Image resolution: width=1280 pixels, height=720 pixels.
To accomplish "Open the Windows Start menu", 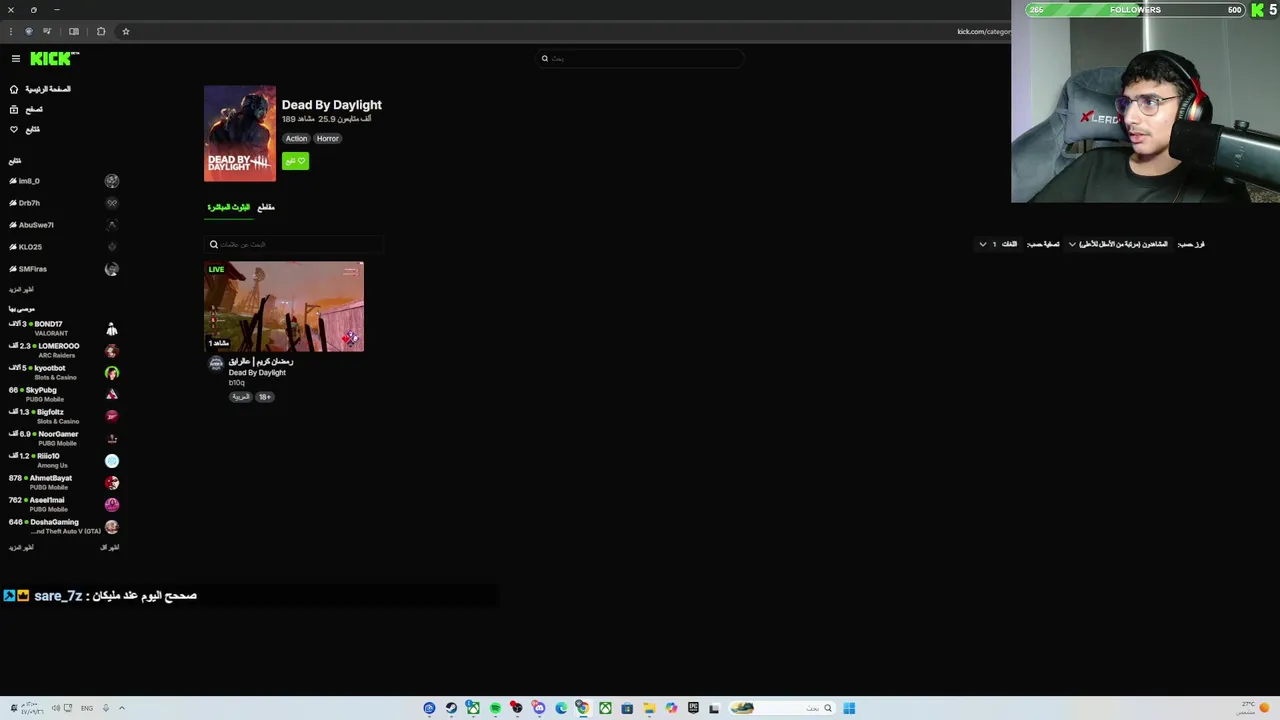I will [x=849, y=708].
